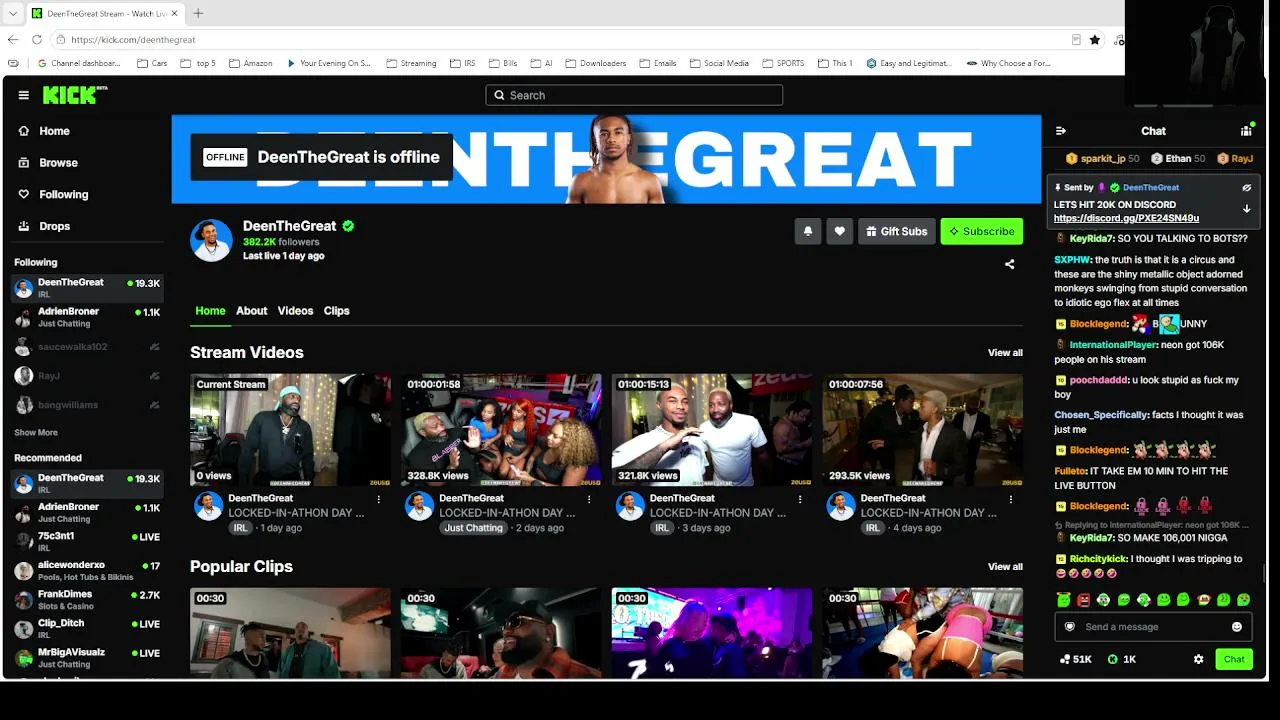Open the Discord invite link in pinned message
1280x720 pixels.
[1126, 218]
